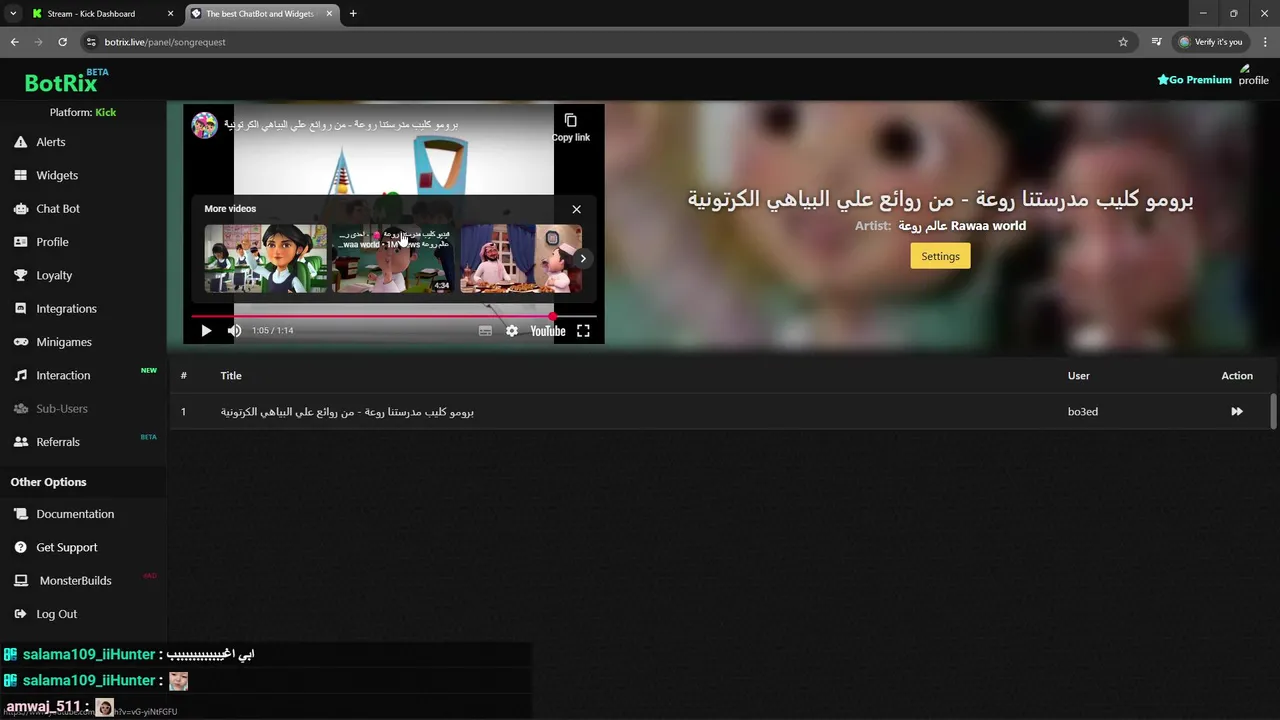Open the Widgets section
This screenshot has width=1280, height=720.
coord(57,175)
